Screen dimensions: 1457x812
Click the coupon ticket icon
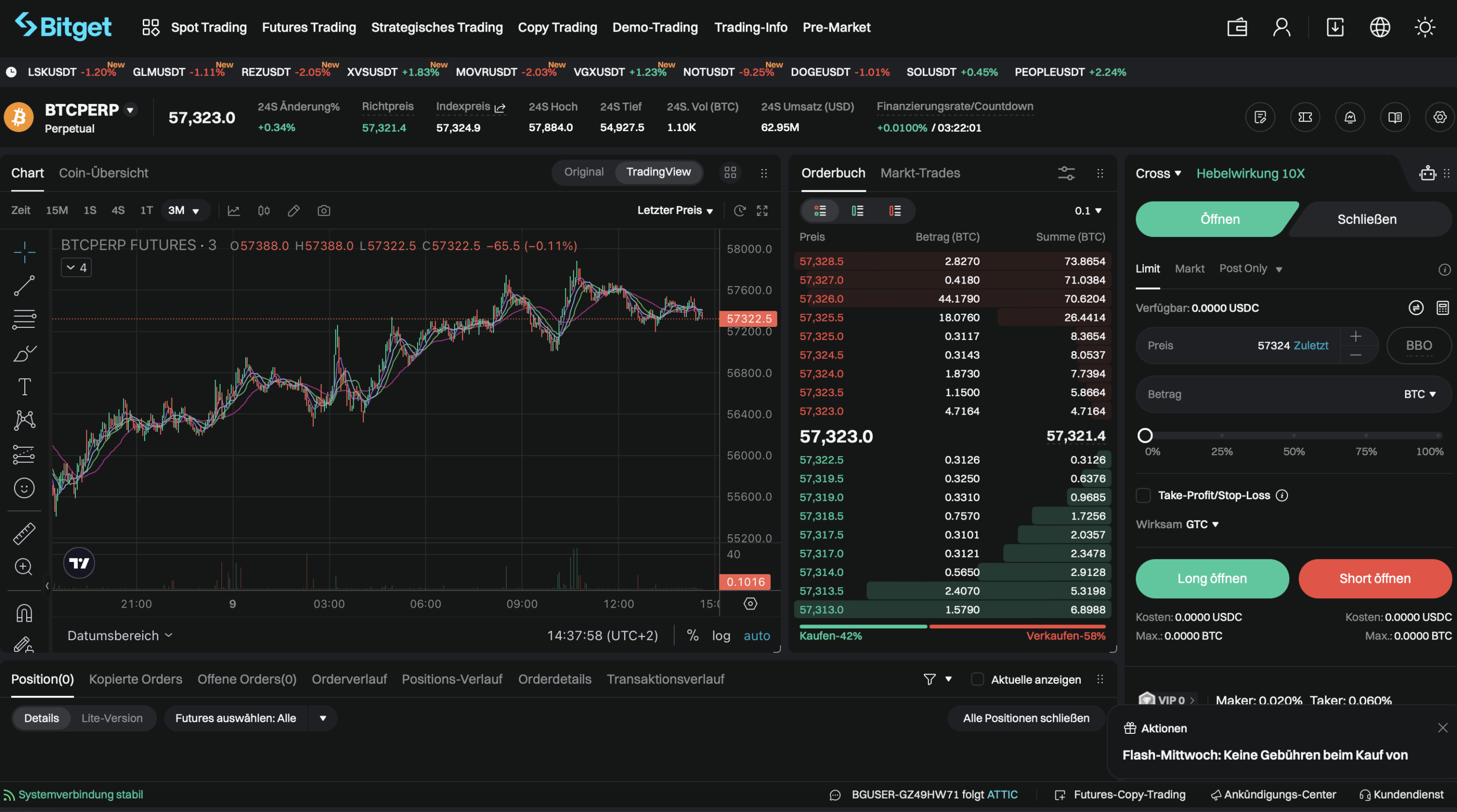(x=1305, y=117)
